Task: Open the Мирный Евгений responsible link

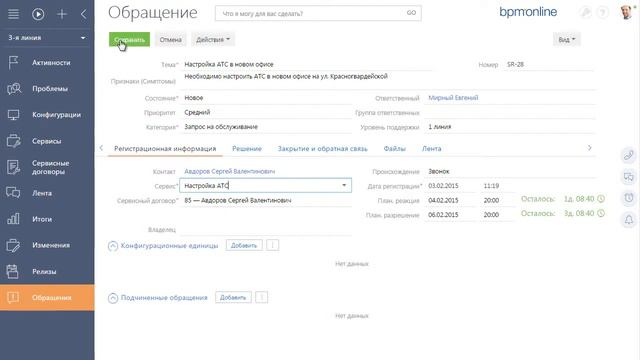Action: pyautogui.click(x=453, y=98)
